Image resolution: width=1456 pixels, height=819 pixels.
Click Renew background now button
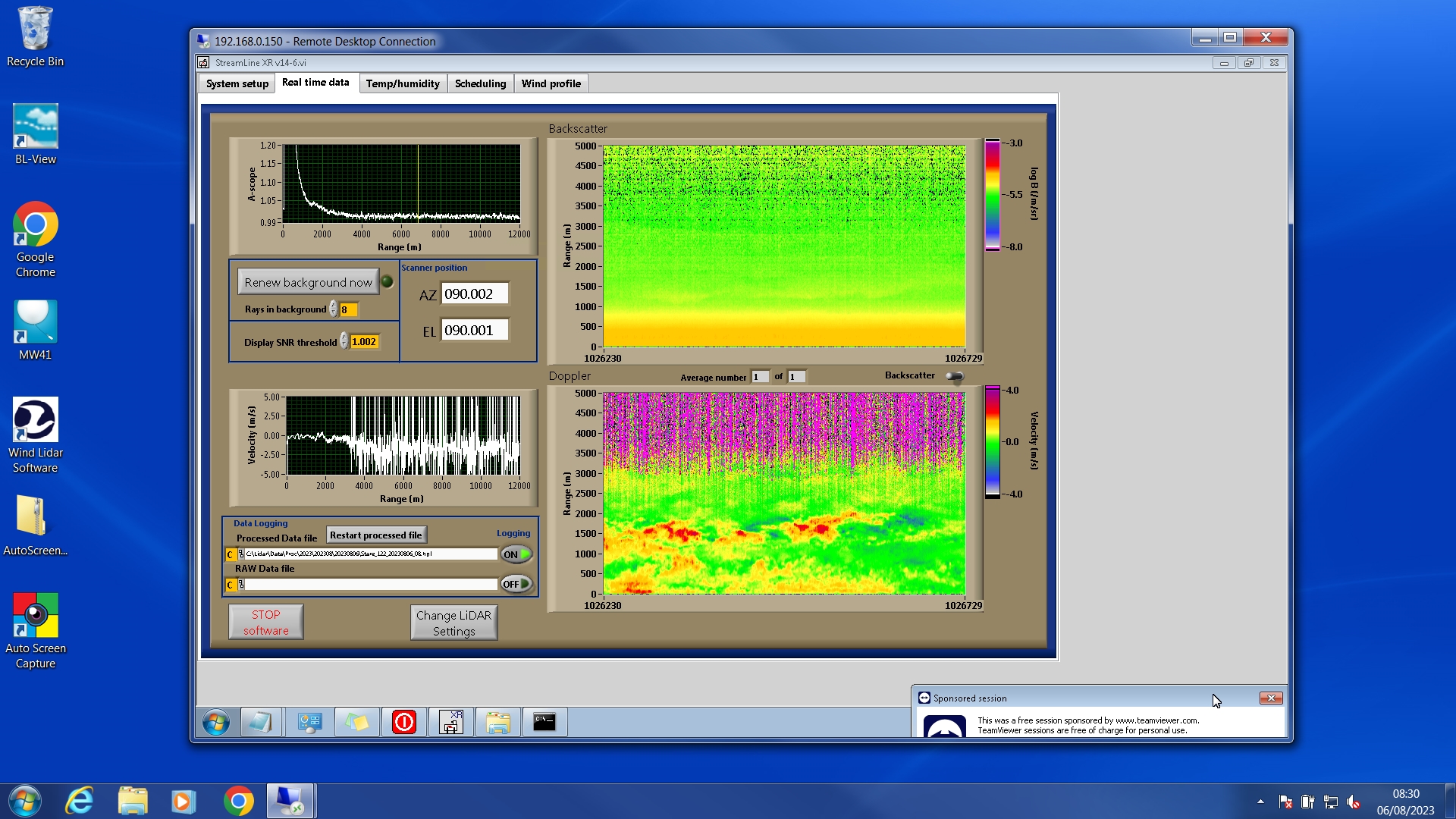[308, 282]
